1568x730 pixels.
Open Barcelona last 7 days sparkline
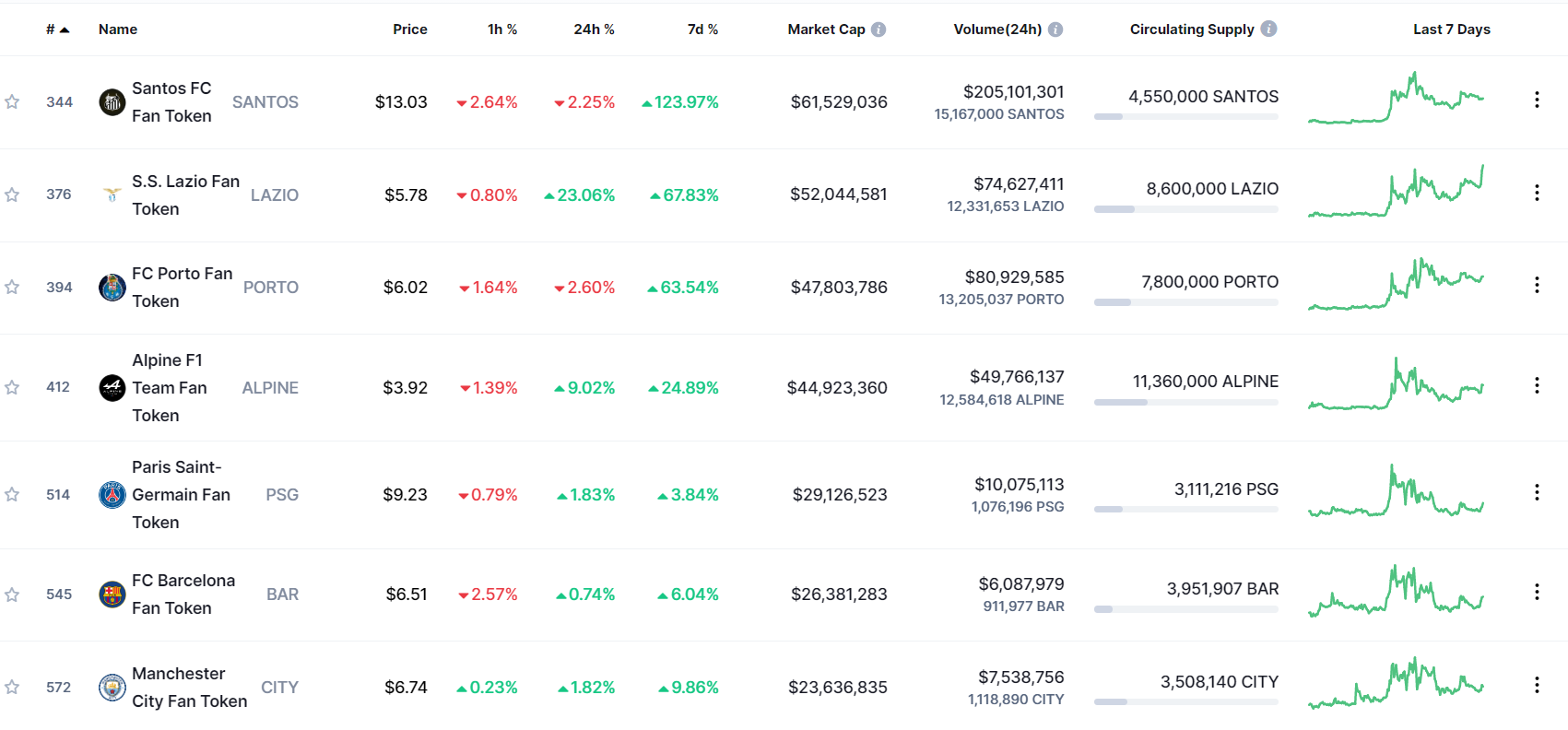click(x=1396, y=591)
